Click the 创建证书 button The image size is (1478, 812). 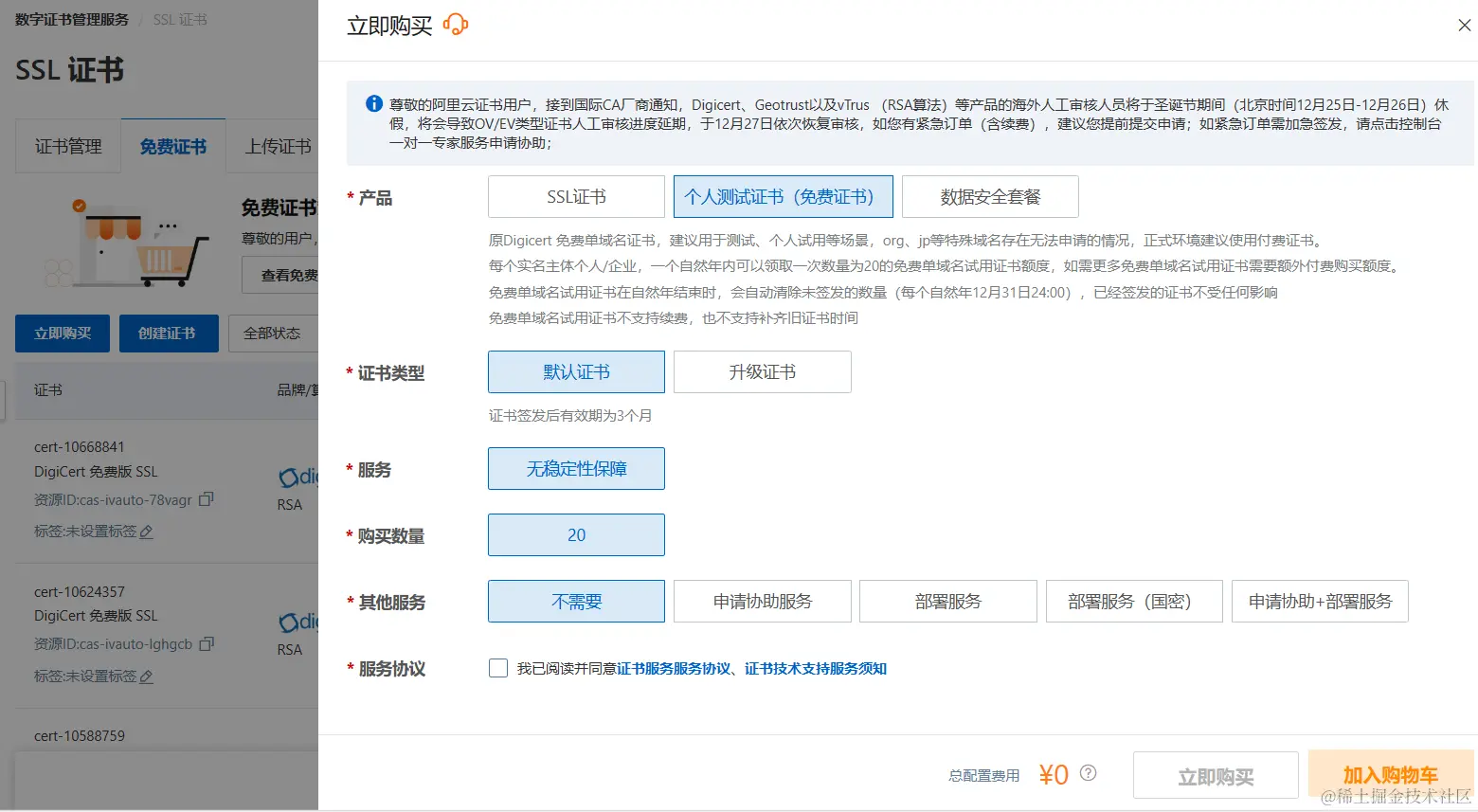pyautogui.click(x=167, y=334)
